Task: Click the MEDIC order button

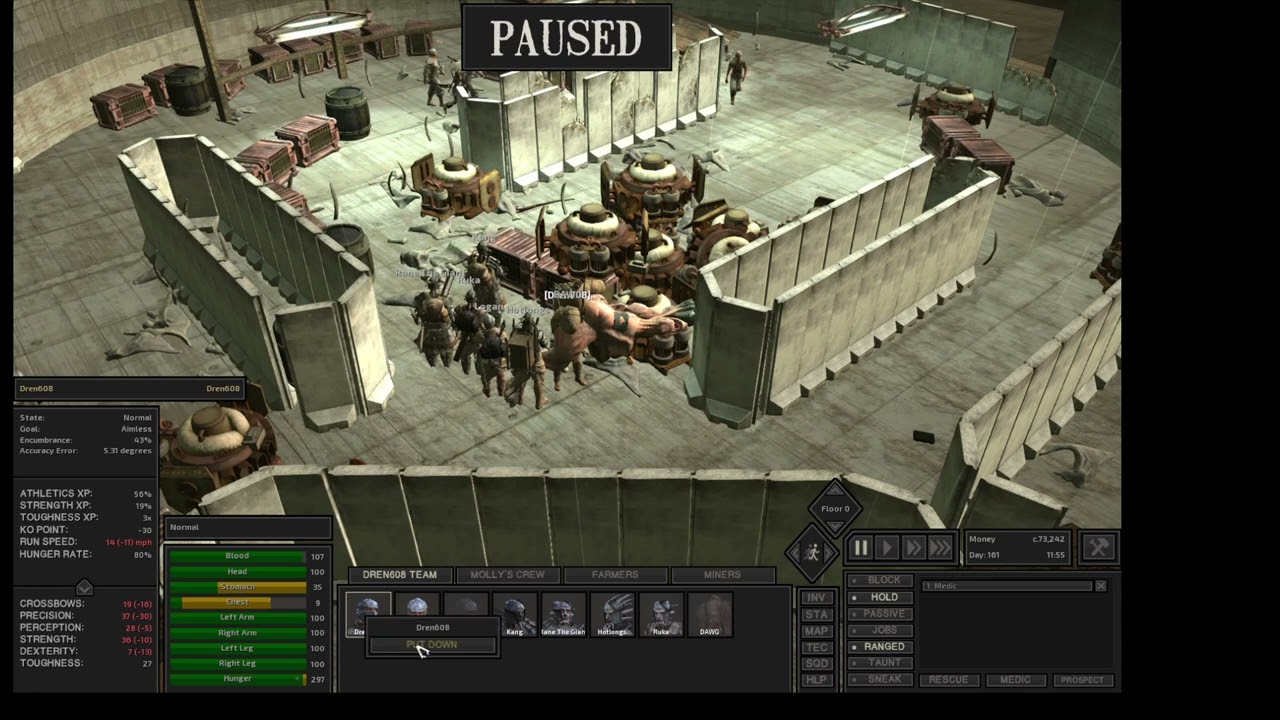Action: pos(1015,680)
